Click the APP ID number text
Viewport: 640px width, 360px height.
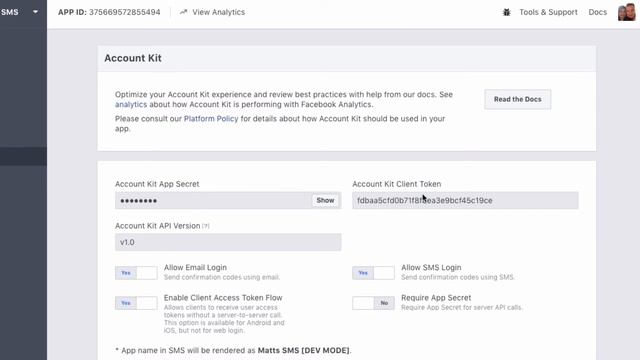coord(124,12)
